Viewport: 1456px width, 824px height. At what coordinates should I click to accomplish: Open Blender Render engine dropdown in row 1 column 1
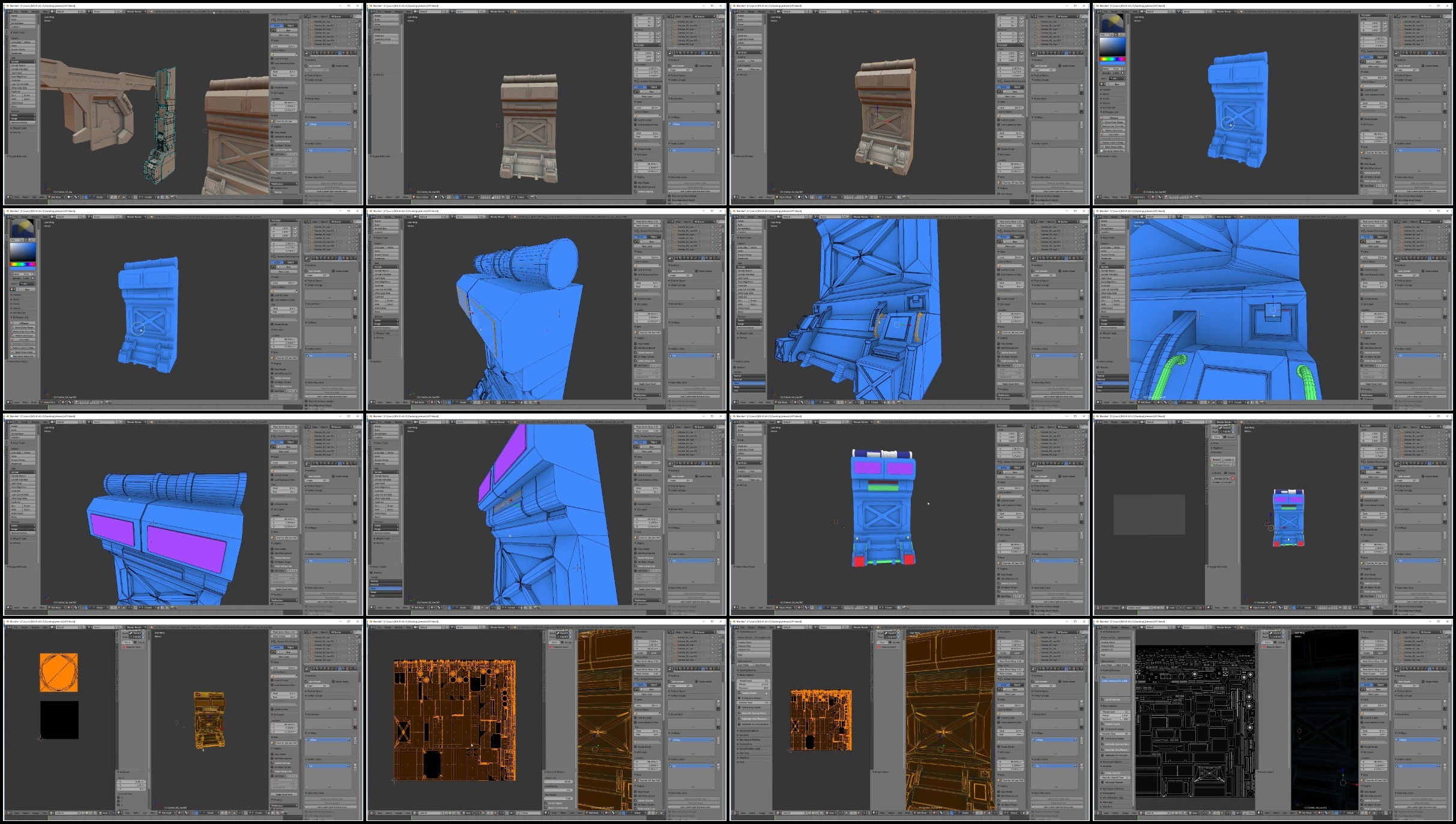tap(136, 11)
